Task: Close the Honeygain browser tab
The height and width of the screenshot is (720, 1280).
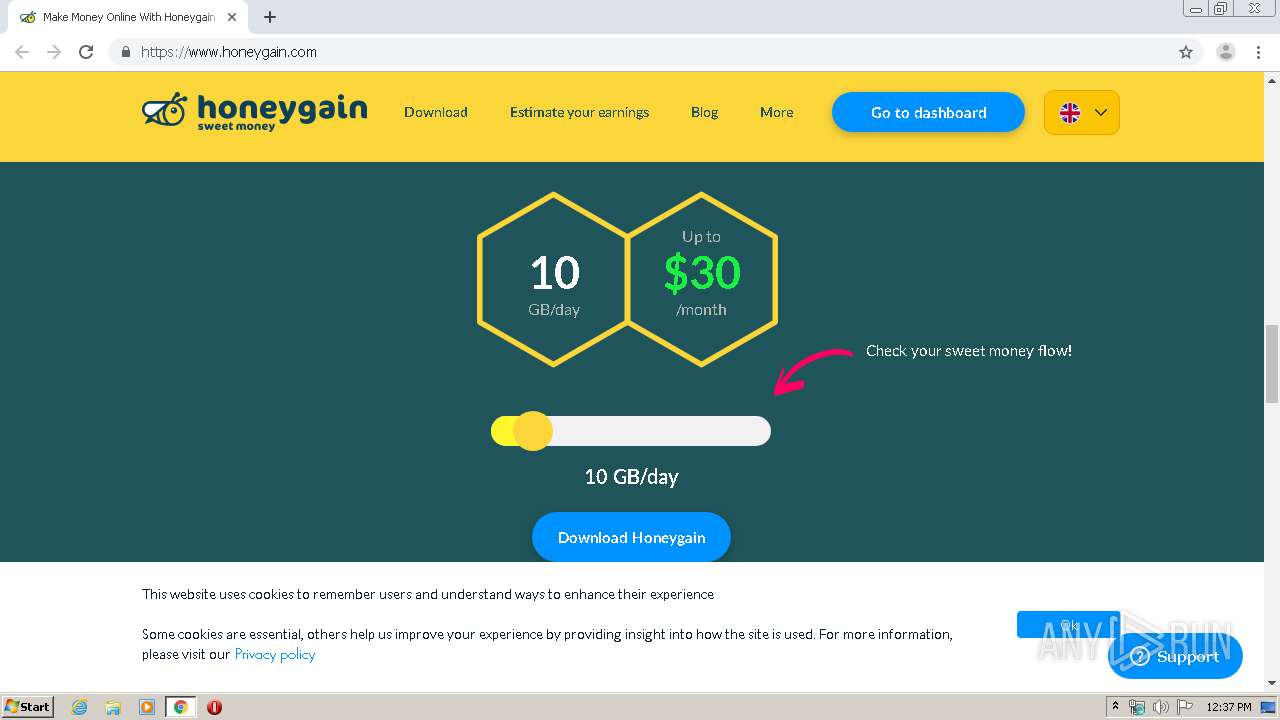Action: 232,17
